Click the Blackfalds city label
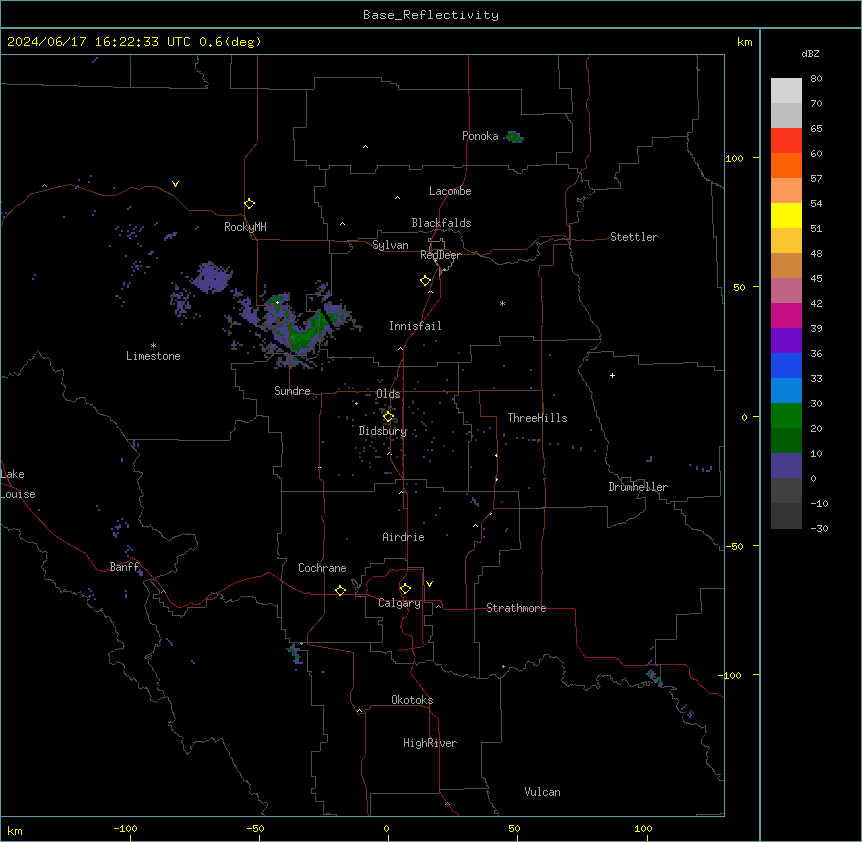 coord(441,223)
